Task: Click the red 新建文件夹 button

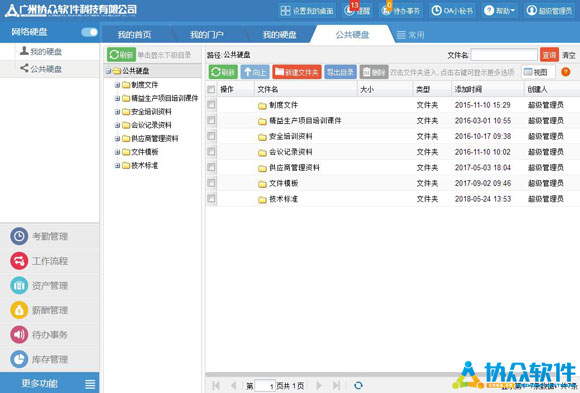Action: tap(297, 72)
